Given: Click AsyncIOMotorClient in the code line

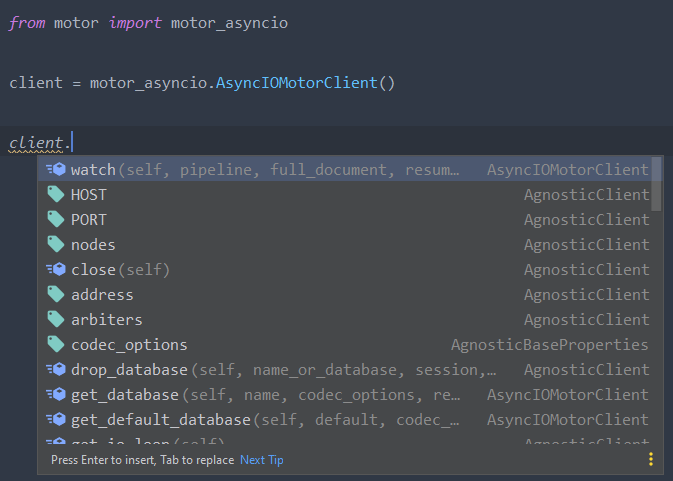Looking at the screenshot, I should (297, 83).
